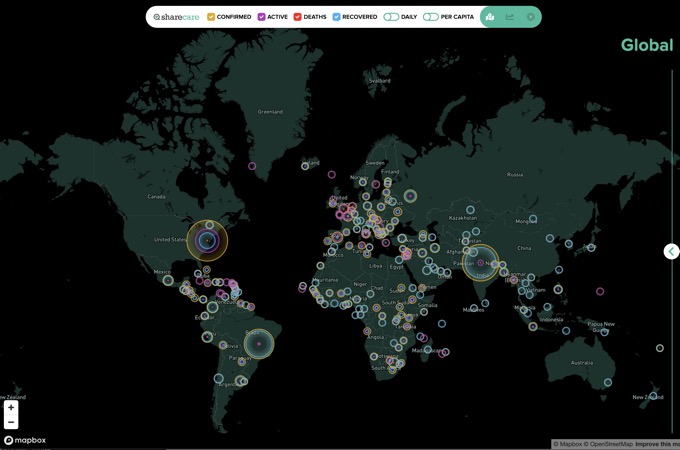The height and width of the screenshot is (450, 680).
Task: Zoom out with the minus button
Action: click(x=11, y=422)
